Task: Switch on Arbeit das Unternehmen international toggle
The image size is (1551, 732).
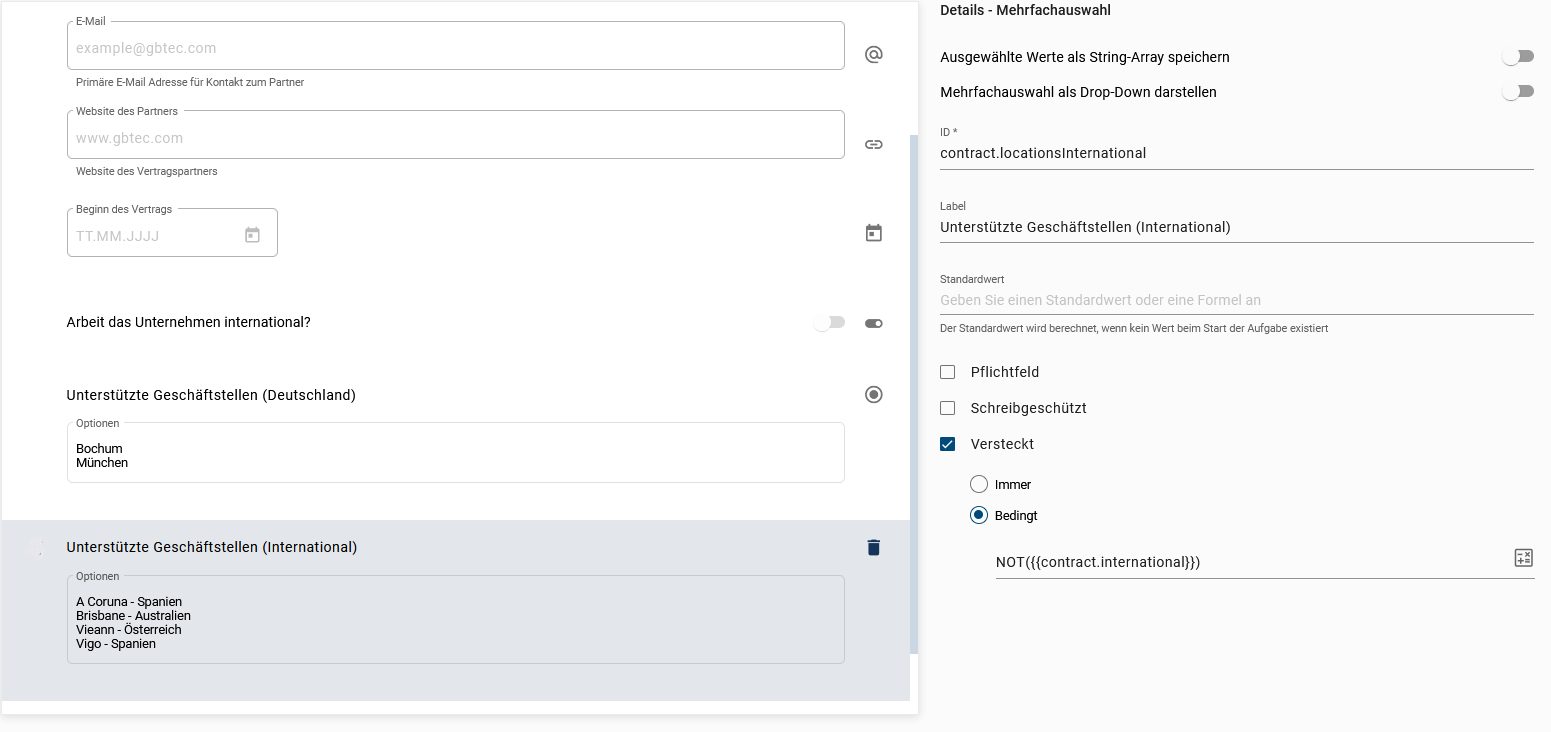Action: (828, 322)
